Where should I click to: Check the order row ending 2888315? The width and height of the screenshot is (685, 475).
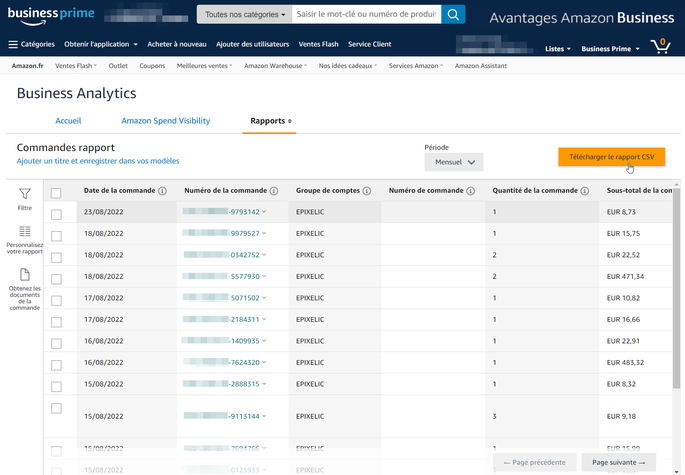pos(56,386)
